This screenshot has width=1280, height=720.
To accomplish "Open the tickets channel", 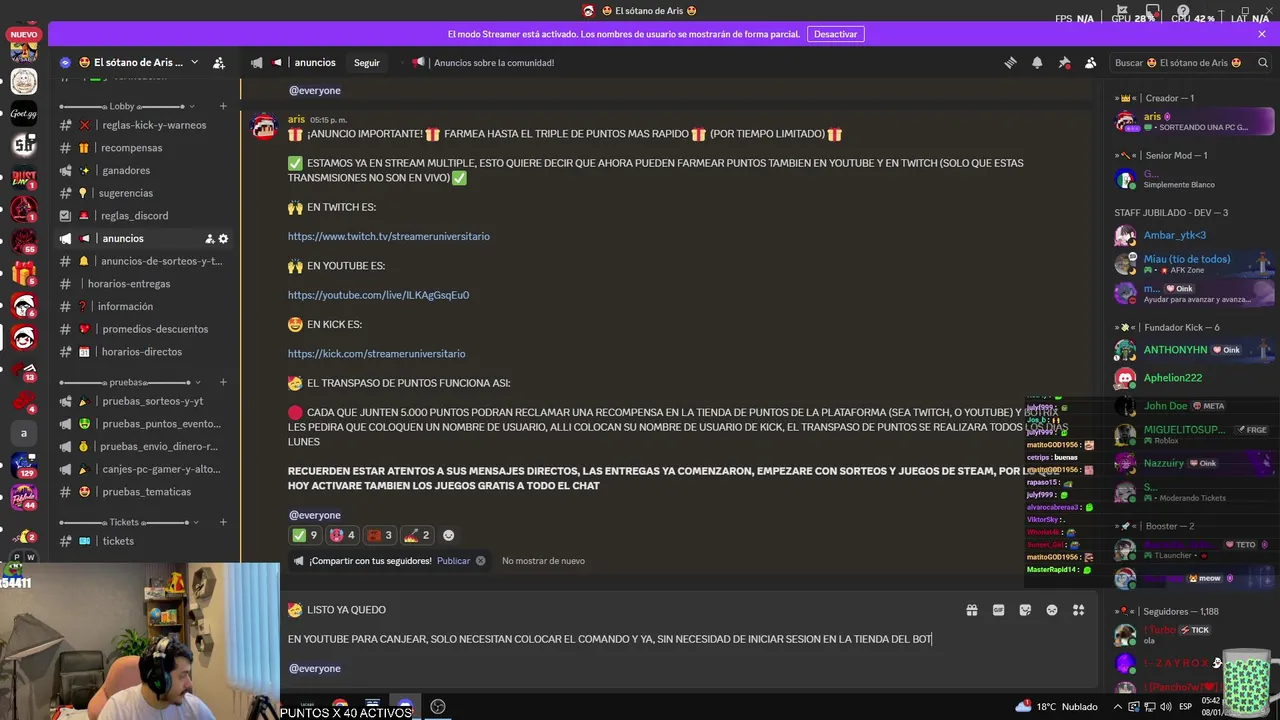I will [144, 541].
